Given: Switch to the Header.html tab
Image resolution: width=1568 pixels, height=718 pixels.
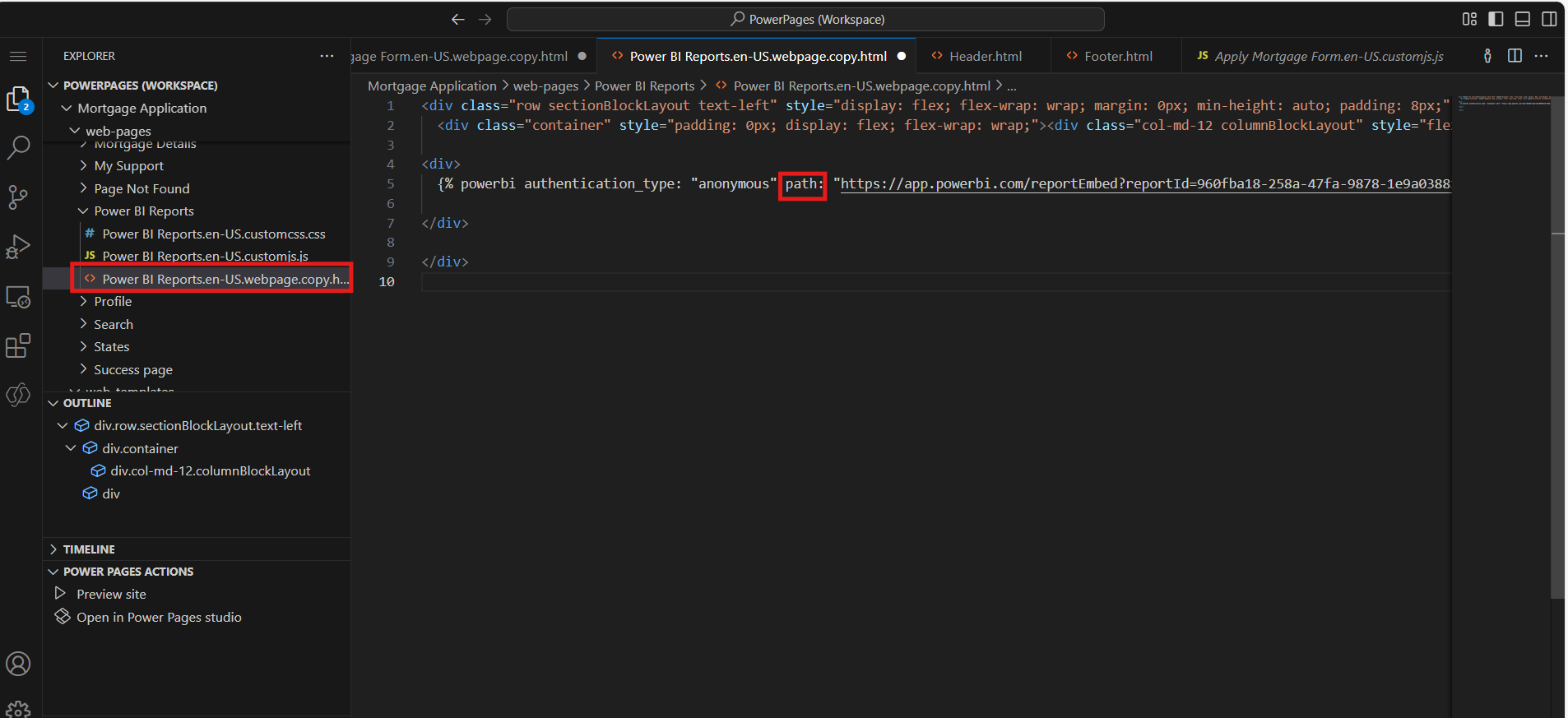Looking at the screenshot, I should tap(985, 56).
